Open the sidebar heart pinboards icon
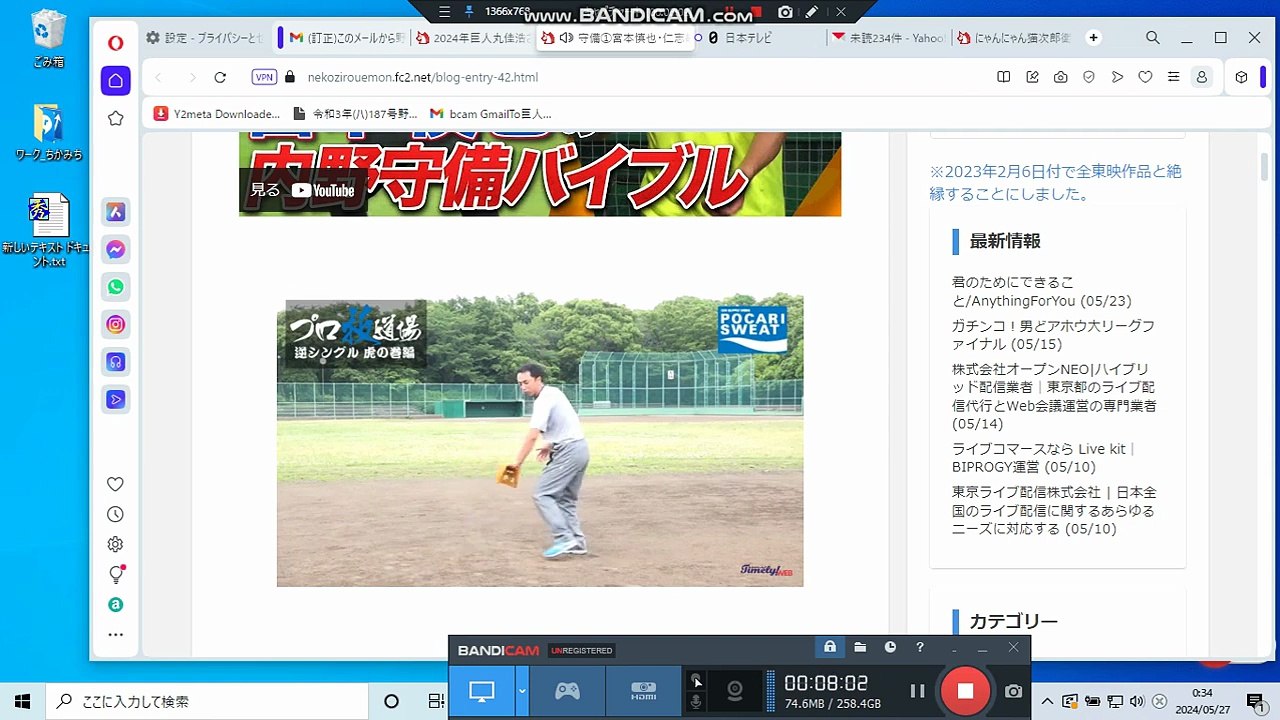 (115, 484)
